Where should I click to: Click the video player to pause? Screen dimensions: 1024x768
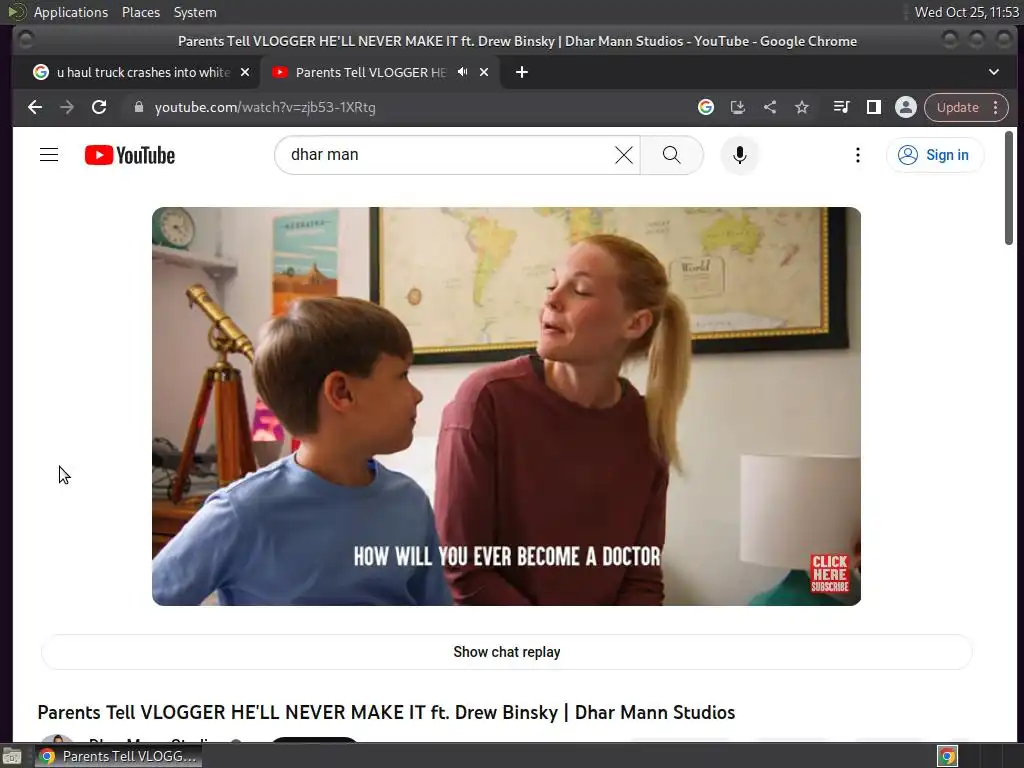(506, 406)
